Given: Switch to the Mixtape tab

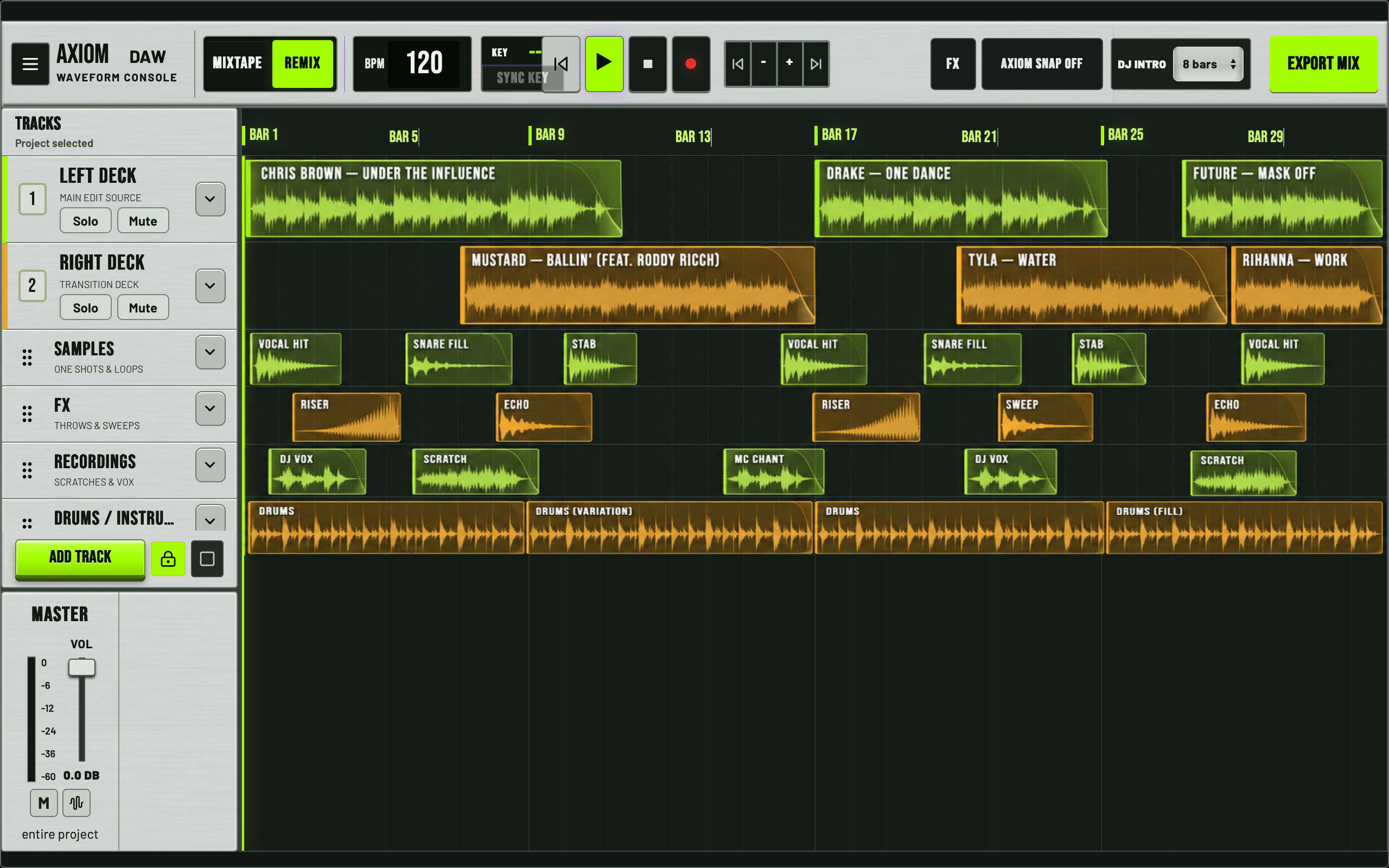Looking at the screenshot, I should [237, 63].
